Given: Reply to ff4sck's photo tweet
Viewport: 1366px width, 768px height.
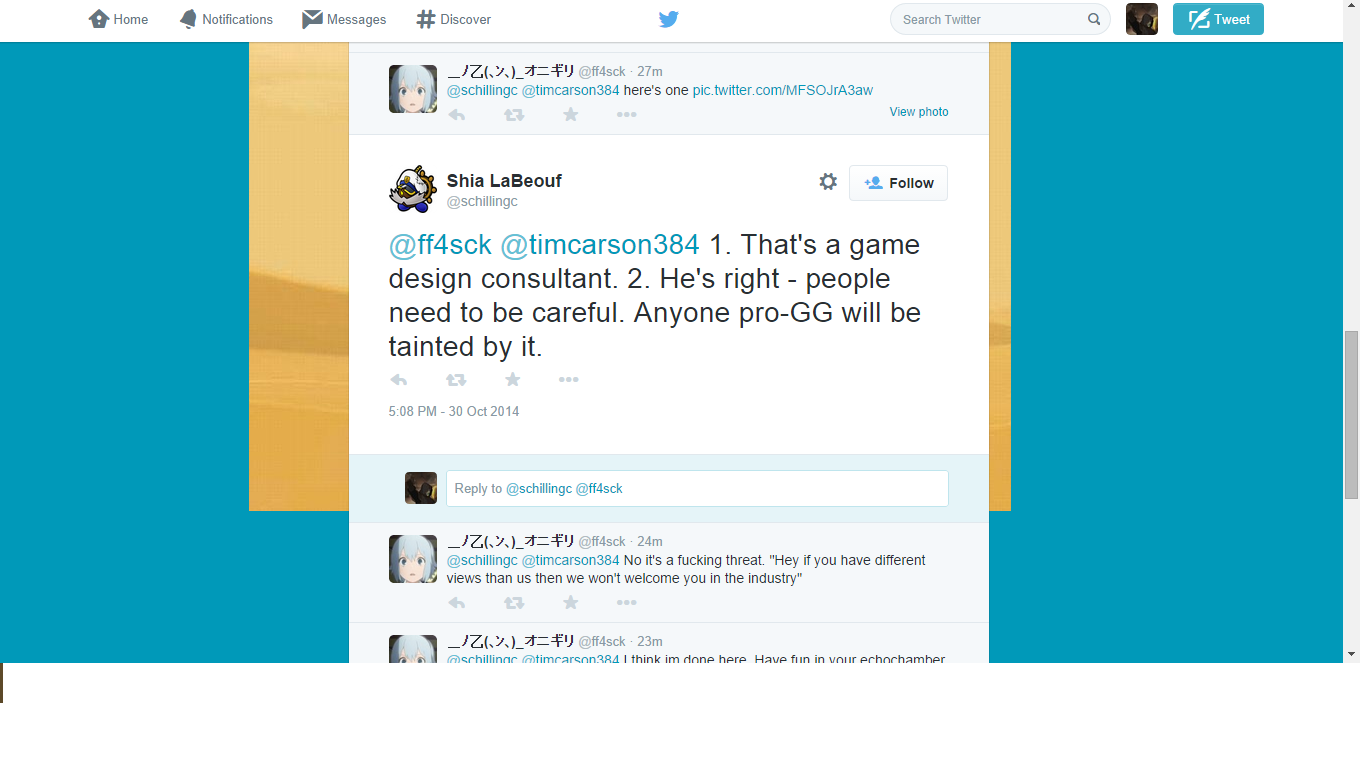Looking at the screenshot, I should [x=457, y=114].
